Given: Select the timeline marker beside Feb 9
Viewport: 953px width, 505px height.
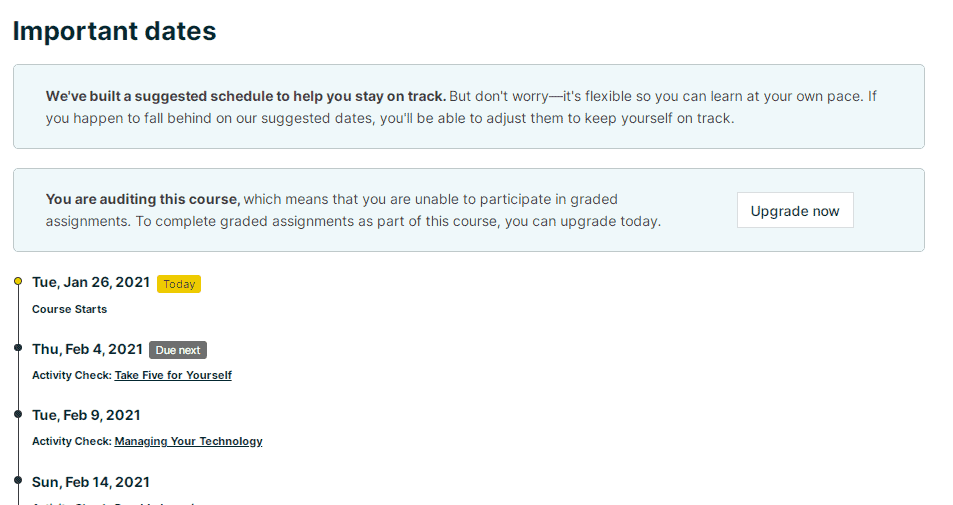Looking at the screenshot, I should click(18, 414).
